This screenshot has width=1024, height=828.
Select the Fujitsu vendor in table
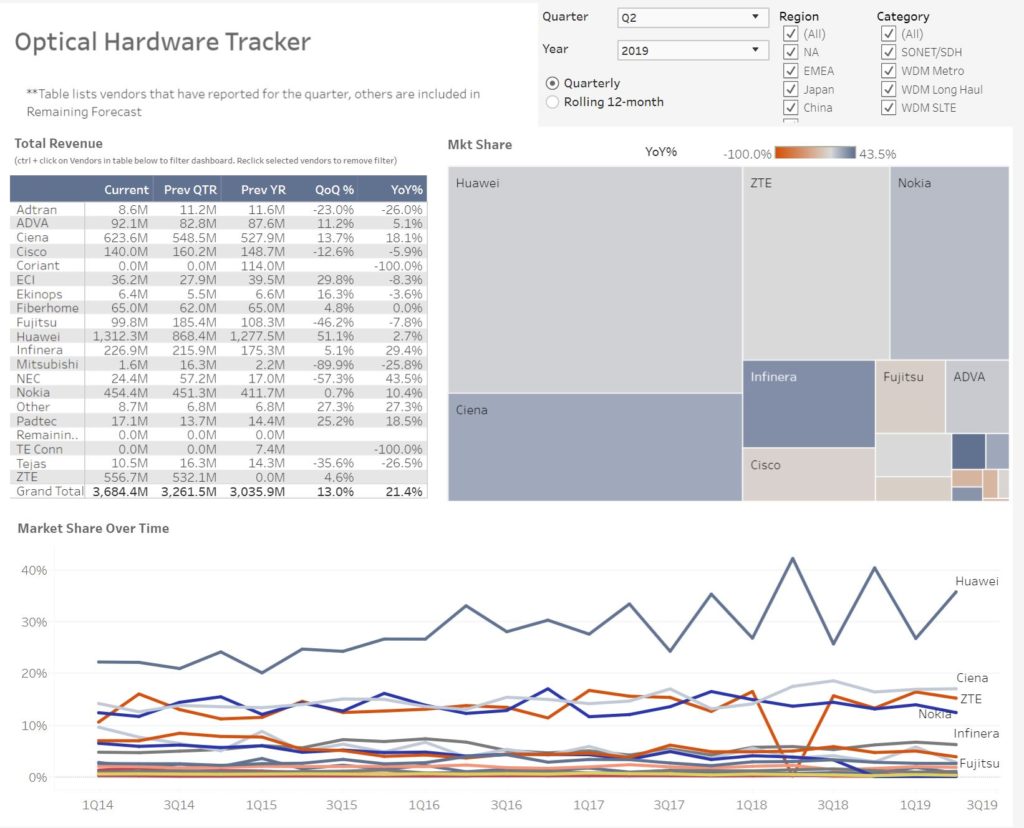37,322
